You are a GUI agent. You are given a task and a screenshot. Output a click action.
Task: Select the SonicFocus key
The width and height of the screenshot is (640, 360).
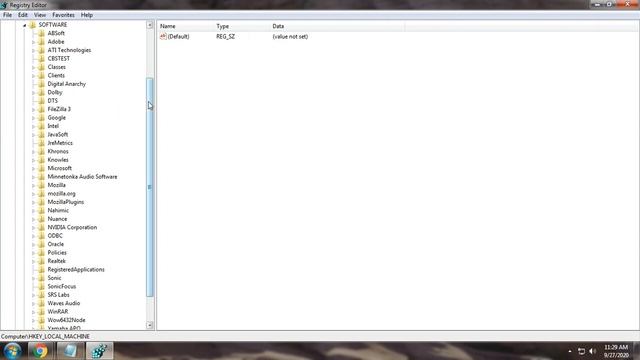[x=62, y=287]
